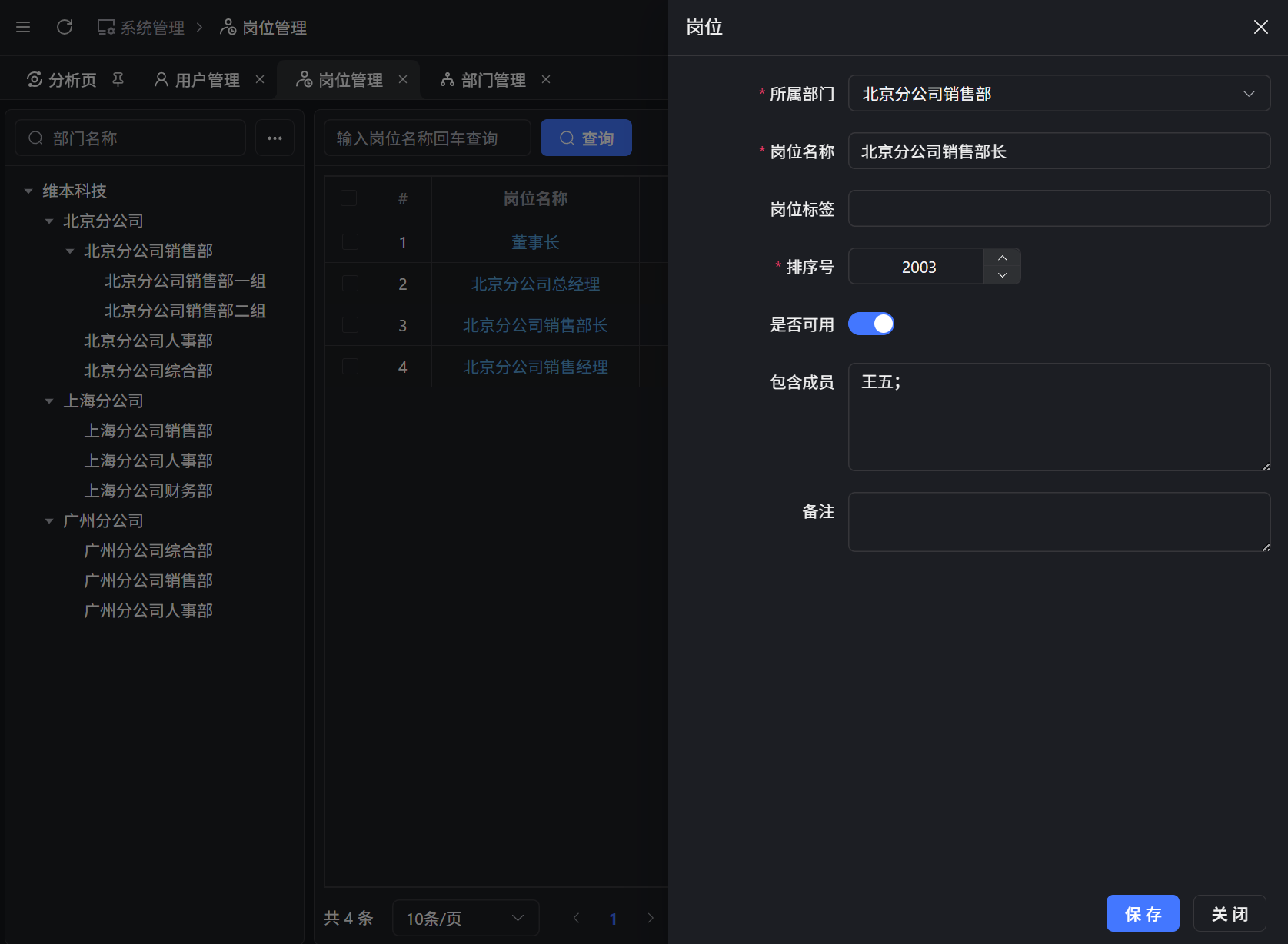Close the 用户管理 tab with its X
The width and height of the screenshot is (1288, 944).
tap(260, 80)
